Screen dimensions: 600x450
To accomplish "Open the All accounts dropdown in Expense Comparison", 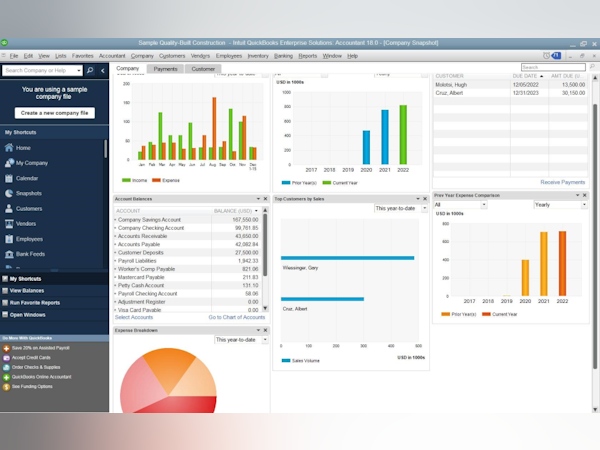I will point(460,205).
